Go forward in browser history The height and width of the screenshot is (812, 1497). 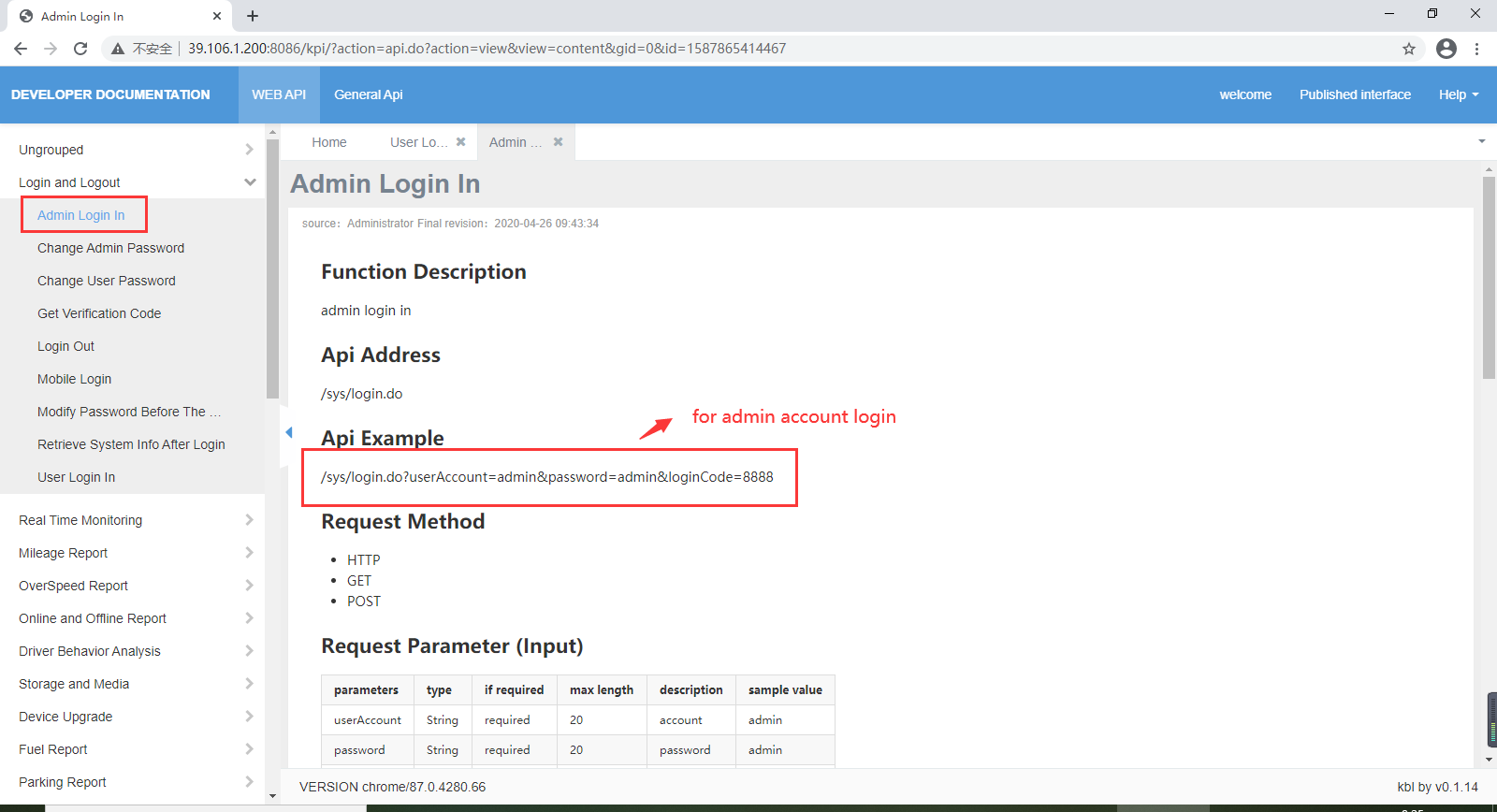[51, 49]
